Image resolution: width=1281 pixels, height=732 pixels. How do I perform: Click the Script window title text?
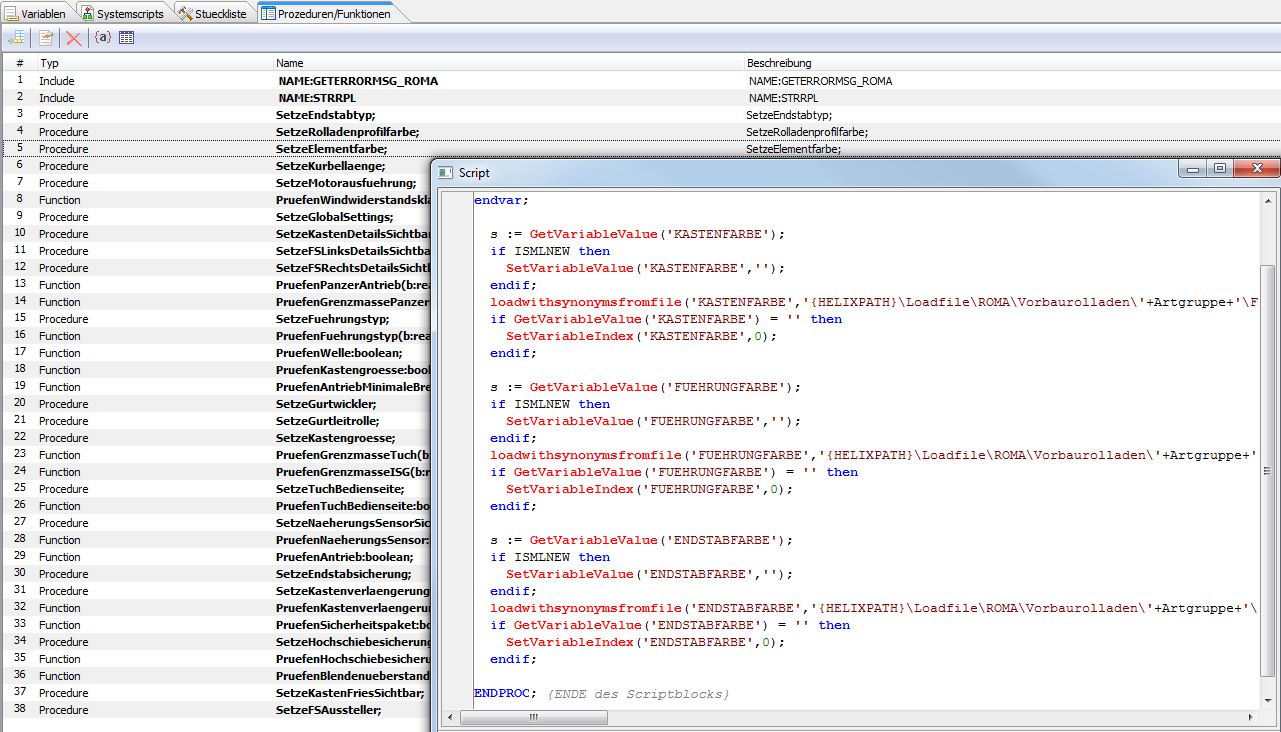474,173
